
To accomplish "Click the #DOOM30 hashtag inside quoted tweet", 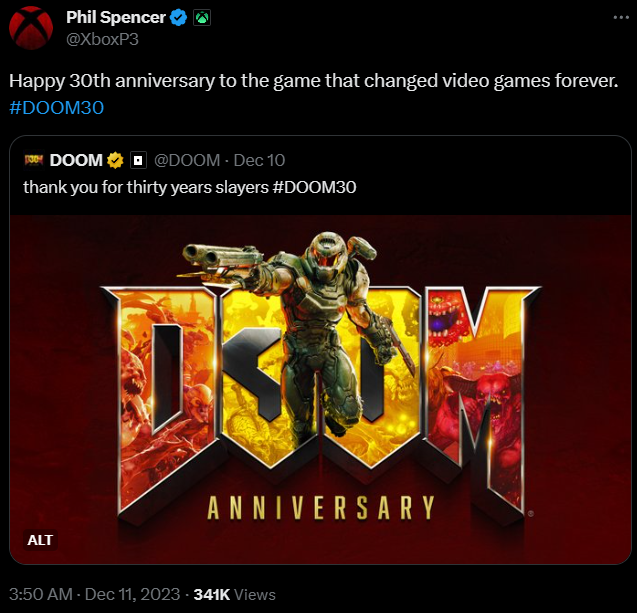I will point(315,187).
